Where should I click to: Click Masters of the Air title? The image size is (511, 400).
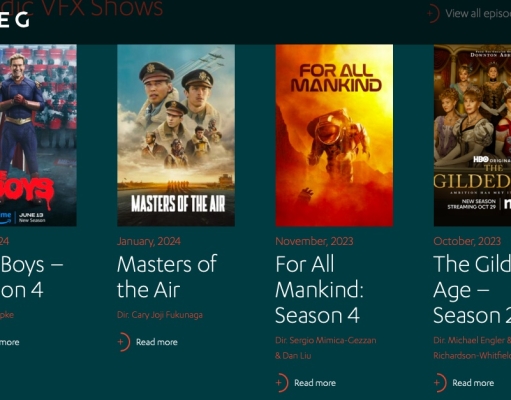(x=167, y=277)
